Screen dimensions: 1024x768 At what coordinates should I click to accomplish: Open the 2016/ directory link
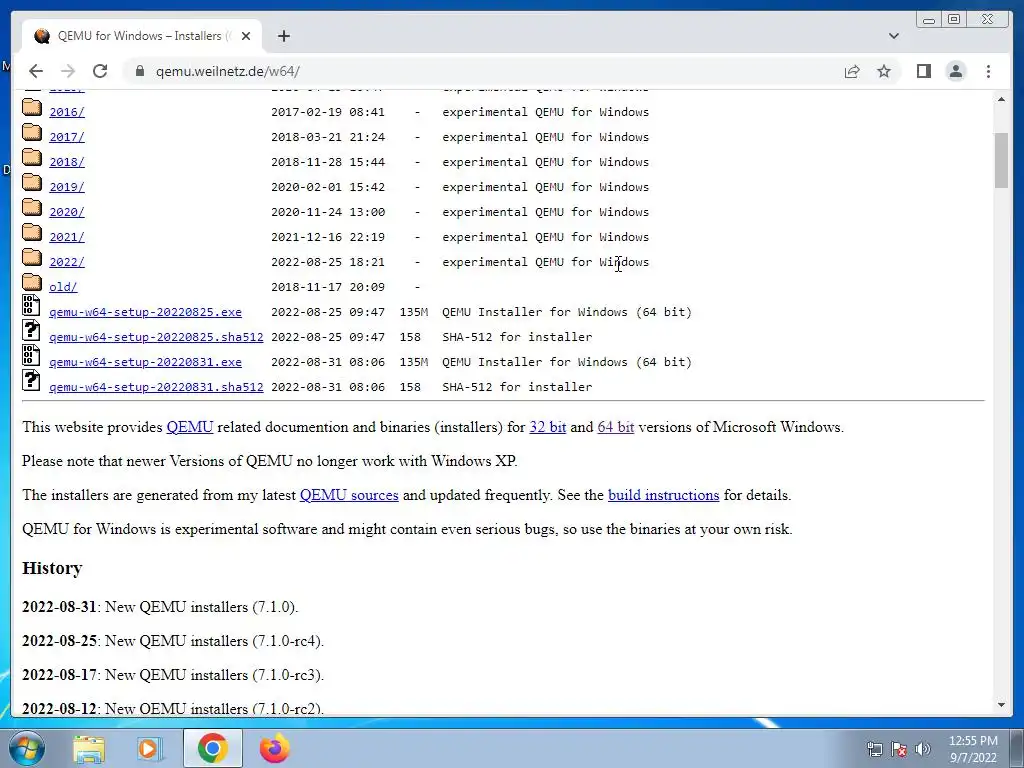click(x=67, y=112)
